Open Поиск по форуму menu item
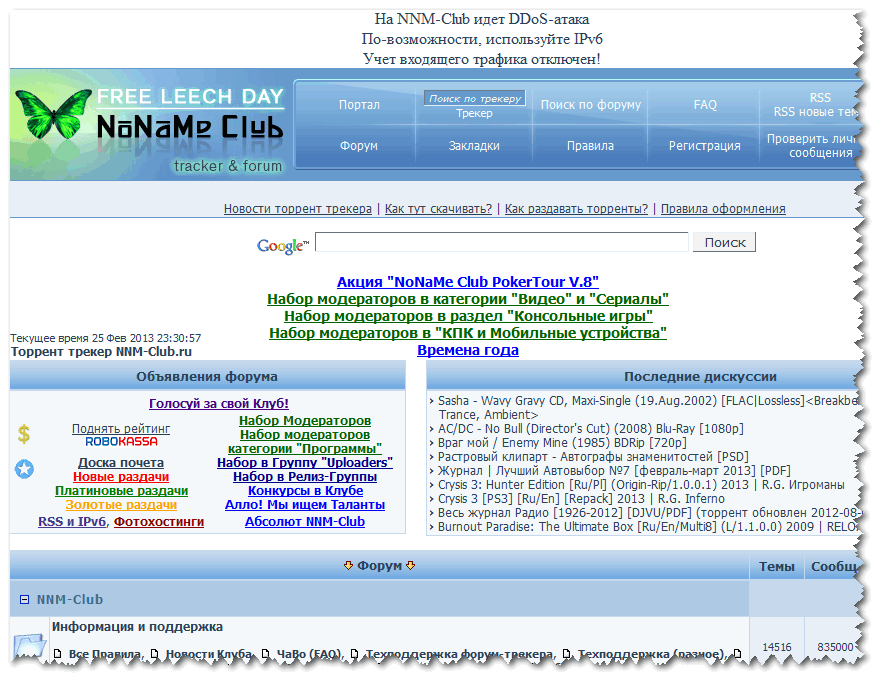The height and width of the screenshot is (682, 882). (591, 105)
